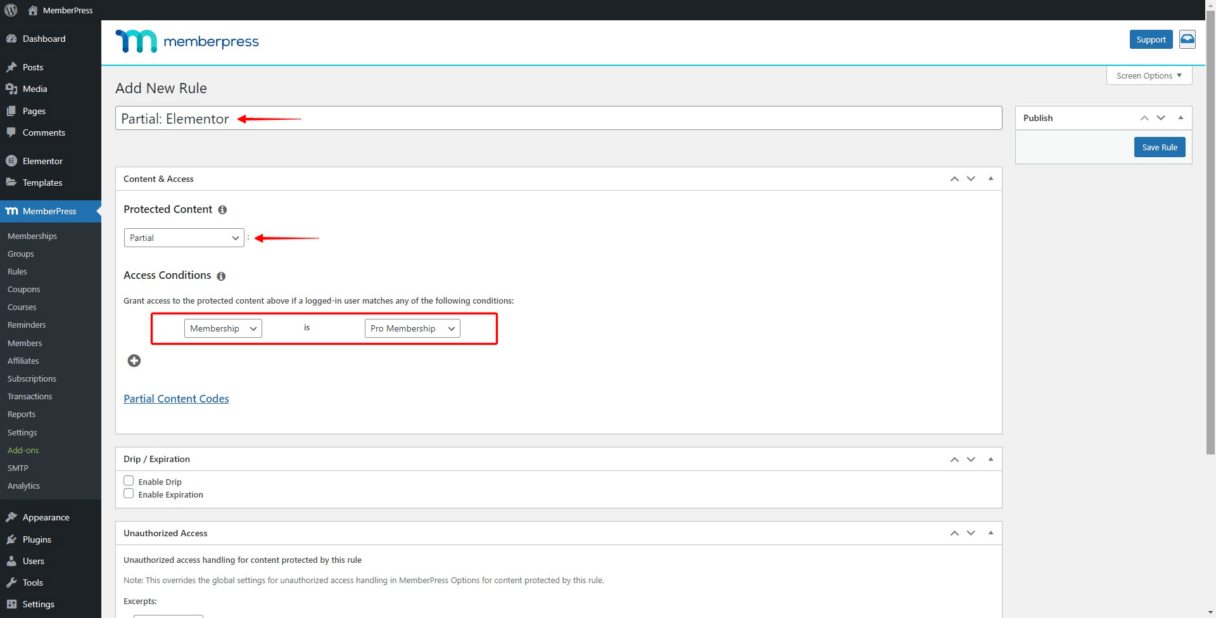Move Publish panel up
The image size is (1216, 618).
pyautogui.click(x=1145, y=118)
